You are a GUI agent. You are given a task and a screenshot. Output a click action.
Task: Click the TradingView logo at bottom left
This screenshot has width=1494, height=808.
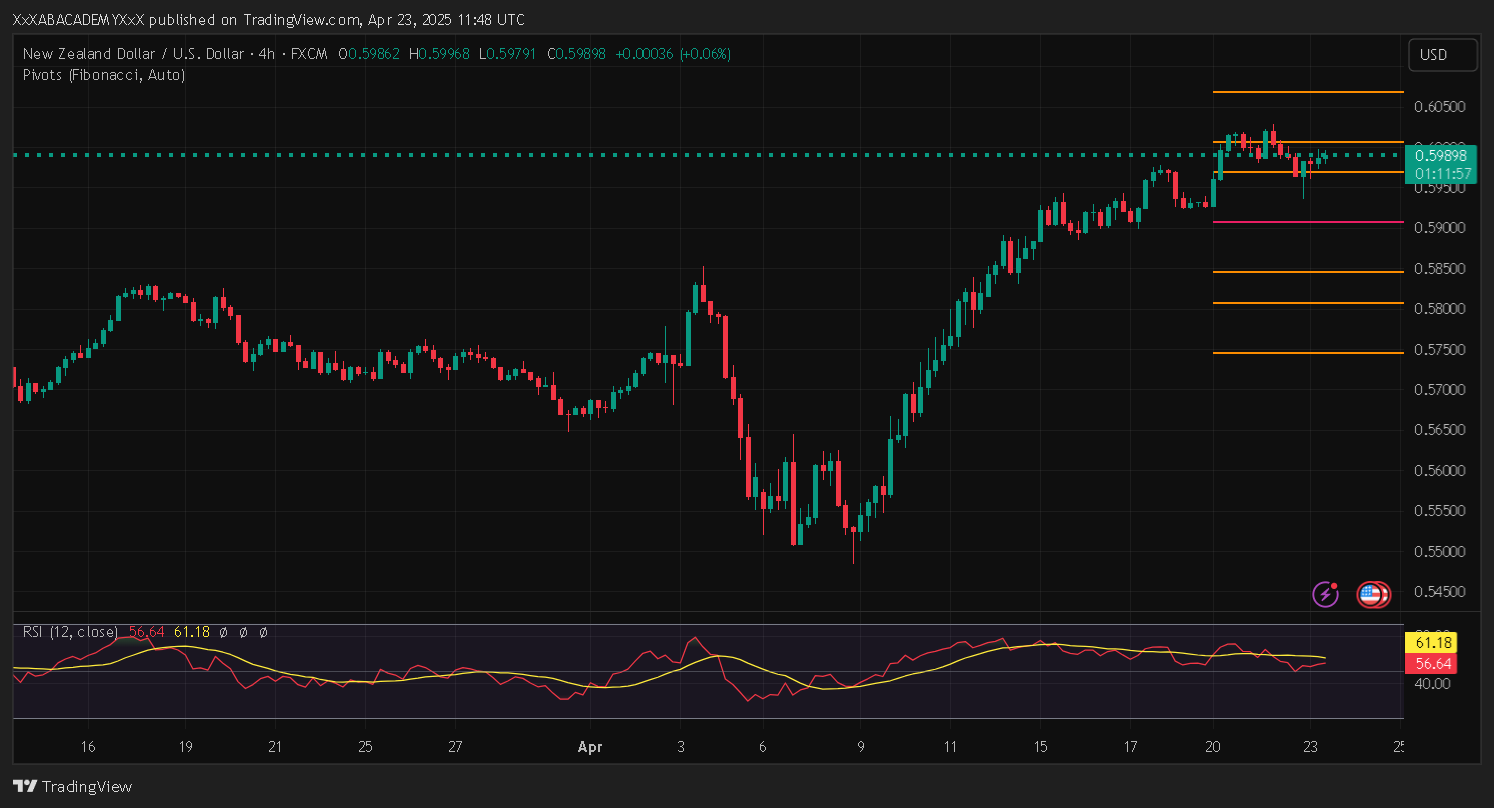[72, 787]
